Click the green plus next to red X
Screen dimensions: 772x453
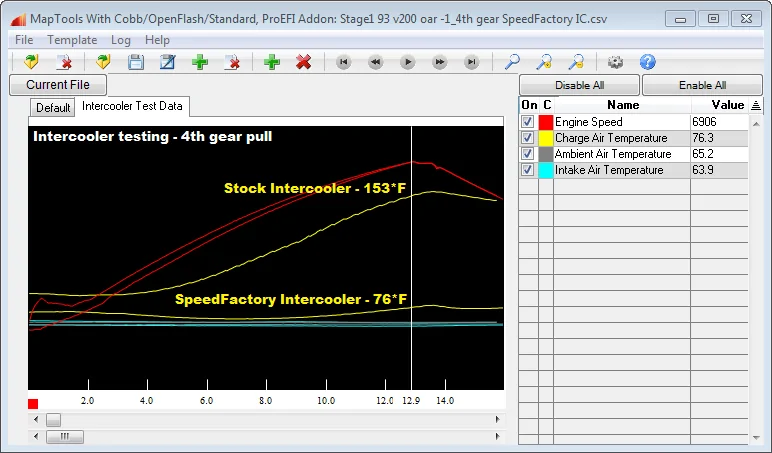pos(272,62)
